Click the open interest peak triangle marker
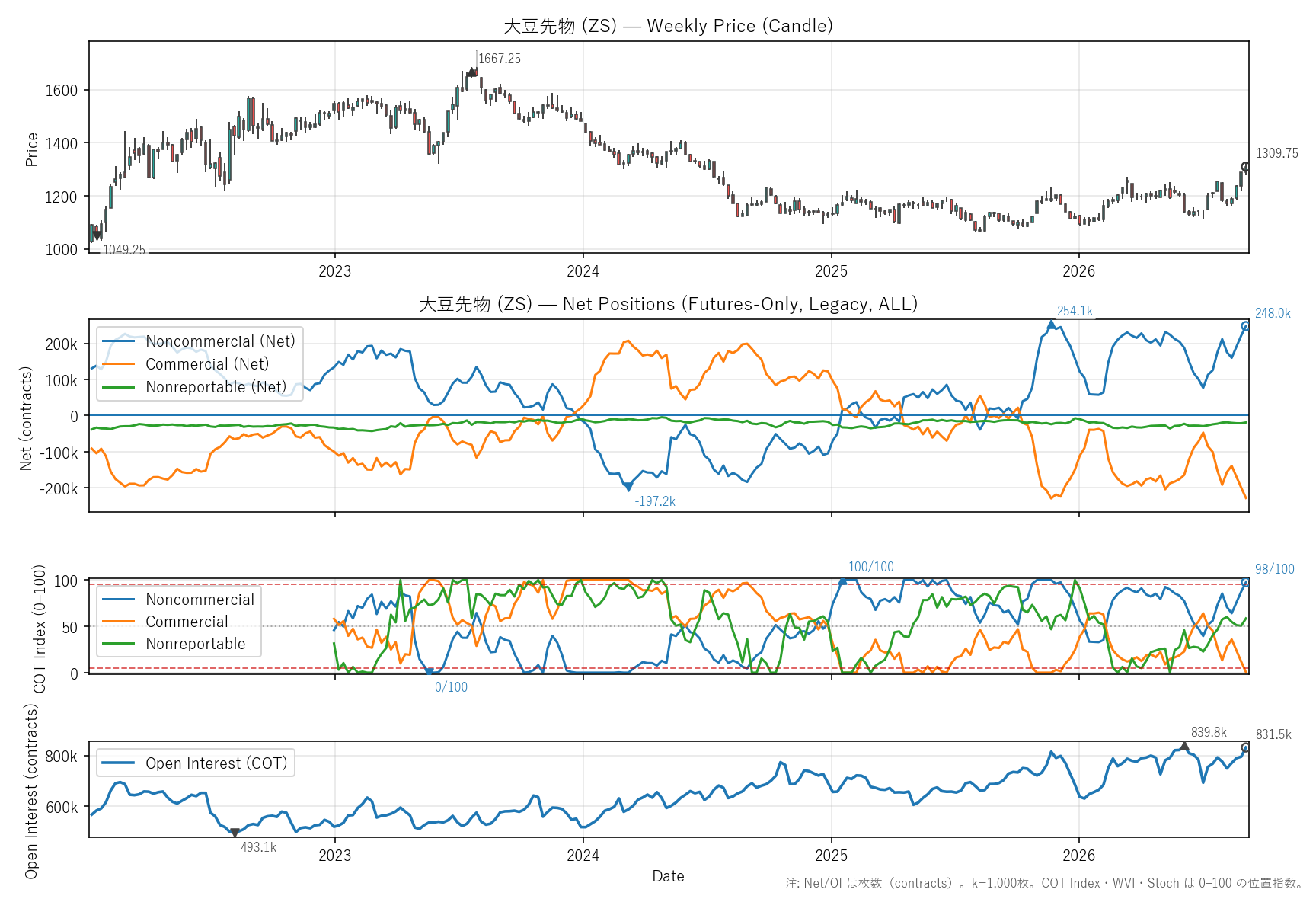This screenshot has width=1316, height=899. (1184, 747)
